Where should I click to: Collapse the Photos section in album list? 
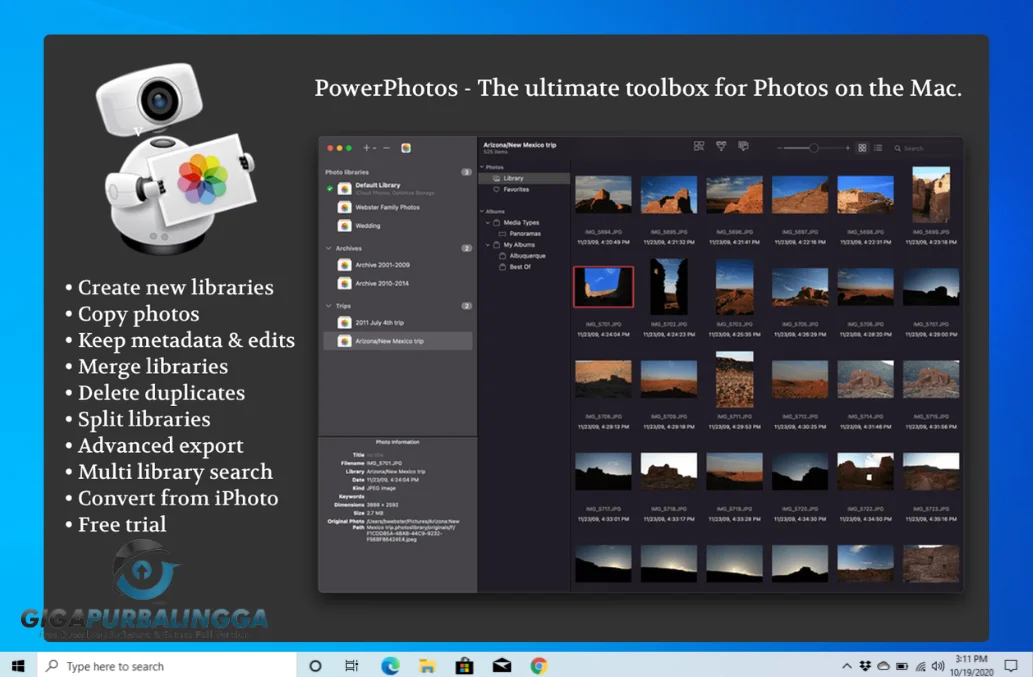coord(482,167)
